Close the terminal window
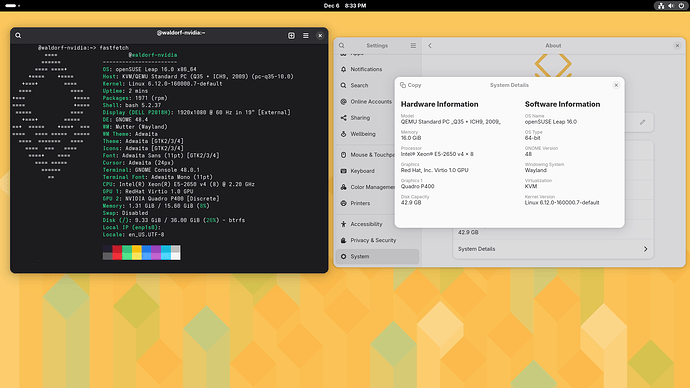This screenshot has height=388, width=690. tap(320, 36)
